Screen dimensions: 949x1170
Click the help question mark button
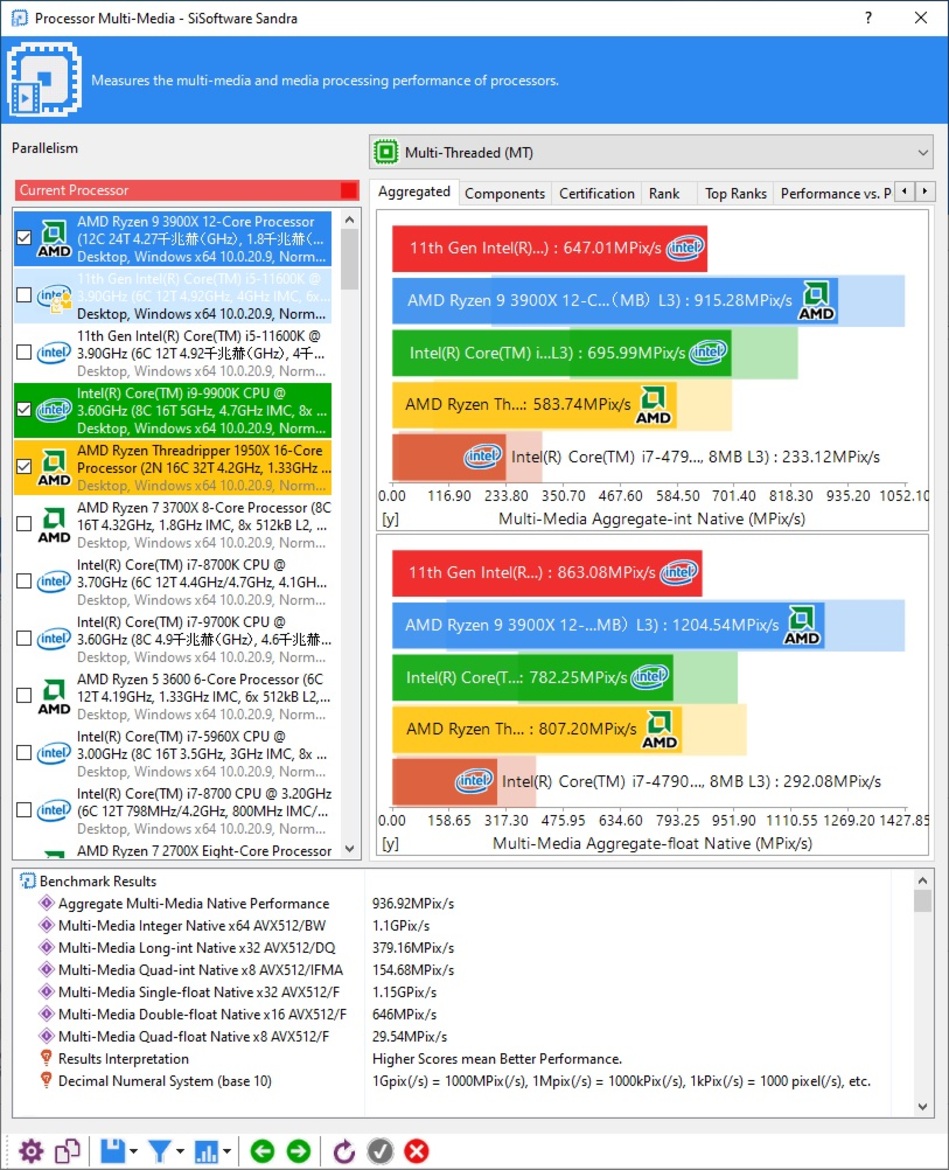[868, 18]
